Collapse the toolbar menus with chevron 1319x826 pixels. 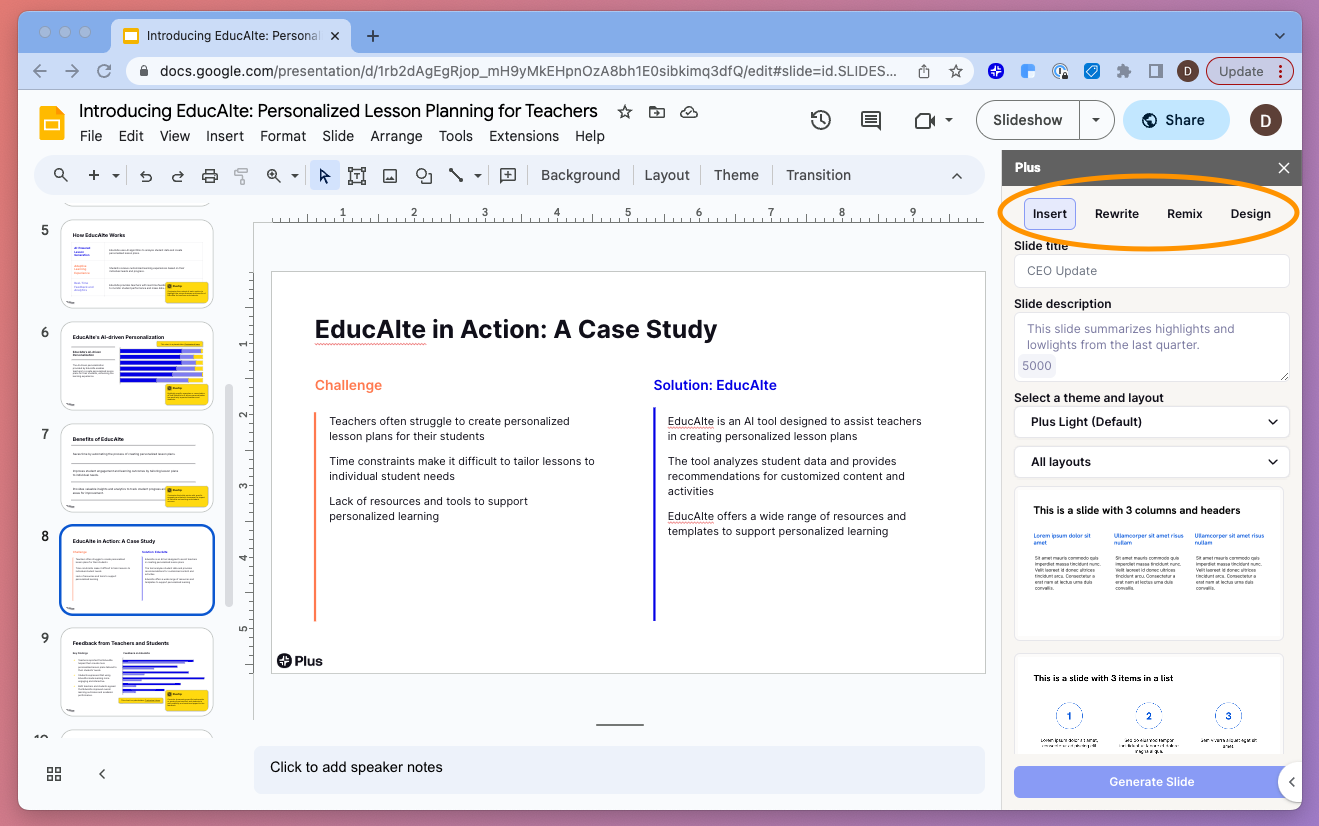click(957, 175)
